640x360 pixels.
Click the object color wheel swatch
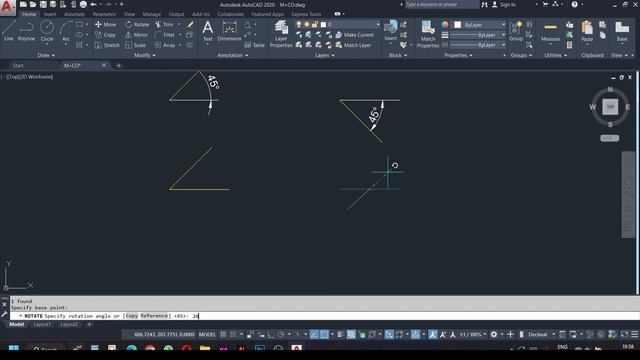444,25
